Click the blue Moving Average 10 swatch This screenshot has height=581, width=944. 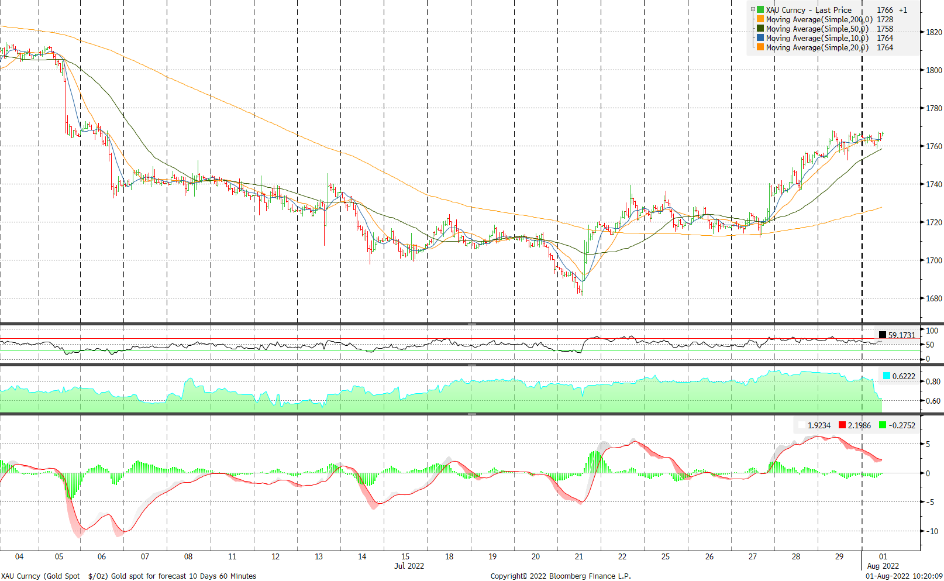point(761,38)
